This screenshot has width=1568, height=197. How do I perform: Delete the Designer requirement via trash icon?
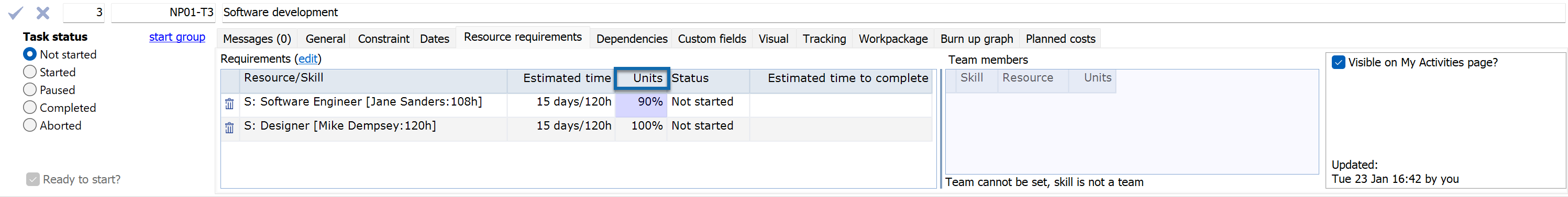(x=229, y=128)
